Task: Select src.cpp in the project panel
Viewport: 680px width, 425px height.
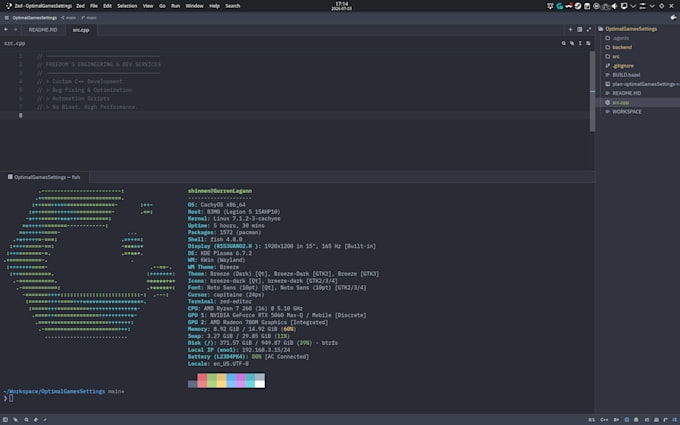Action: coord(620,102)
